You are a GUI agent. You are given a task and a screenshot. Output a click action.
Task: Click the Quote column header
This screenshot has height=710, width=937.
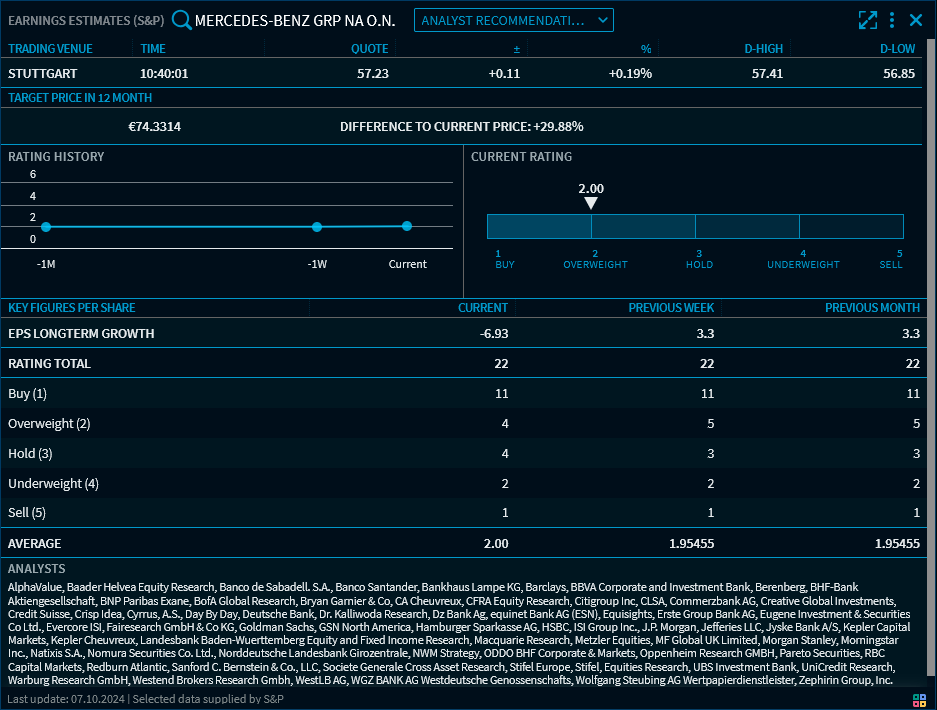click(x=369, y=48)
